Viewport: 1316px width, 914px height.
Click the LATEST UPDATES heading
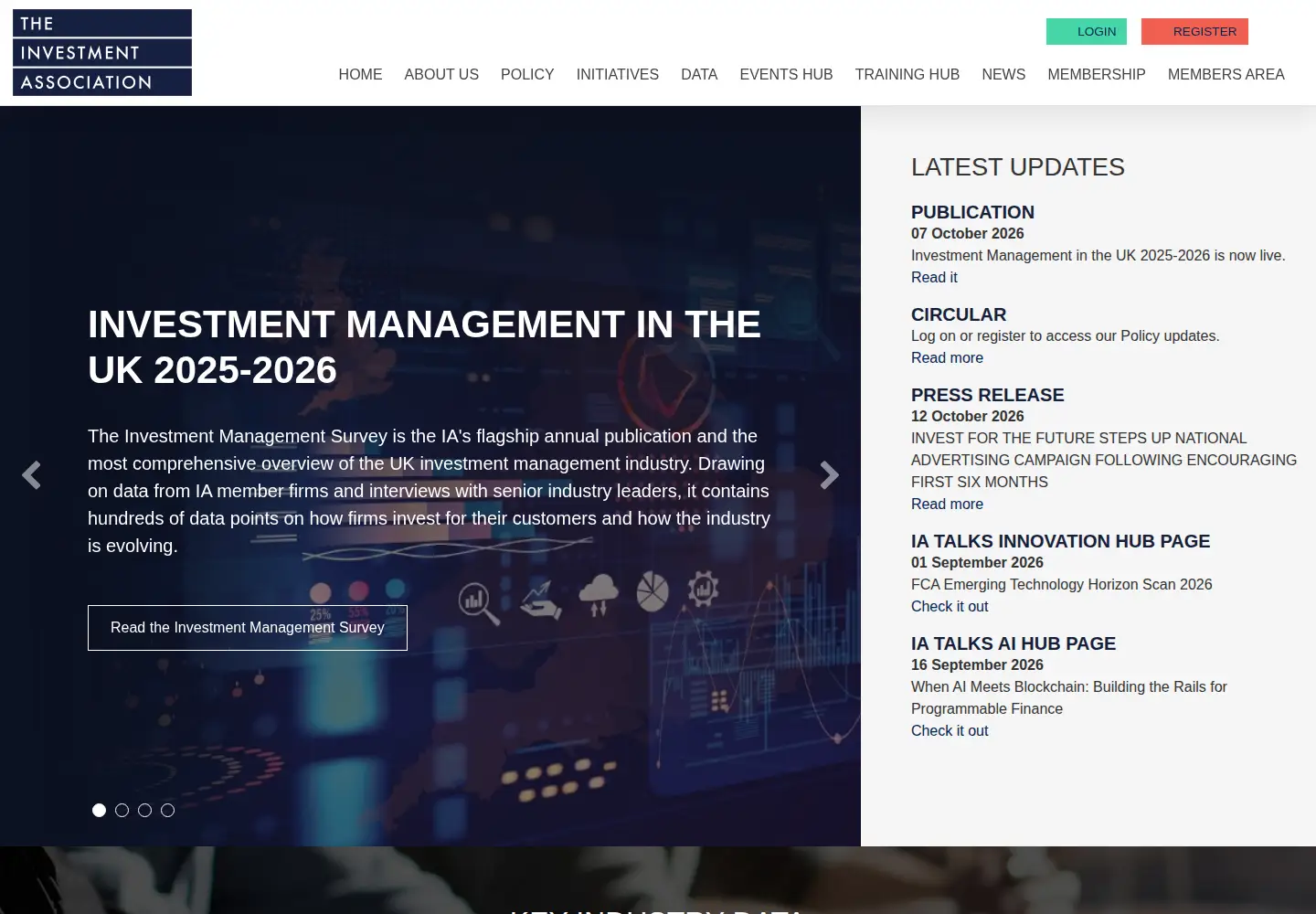click(1018, 167)
